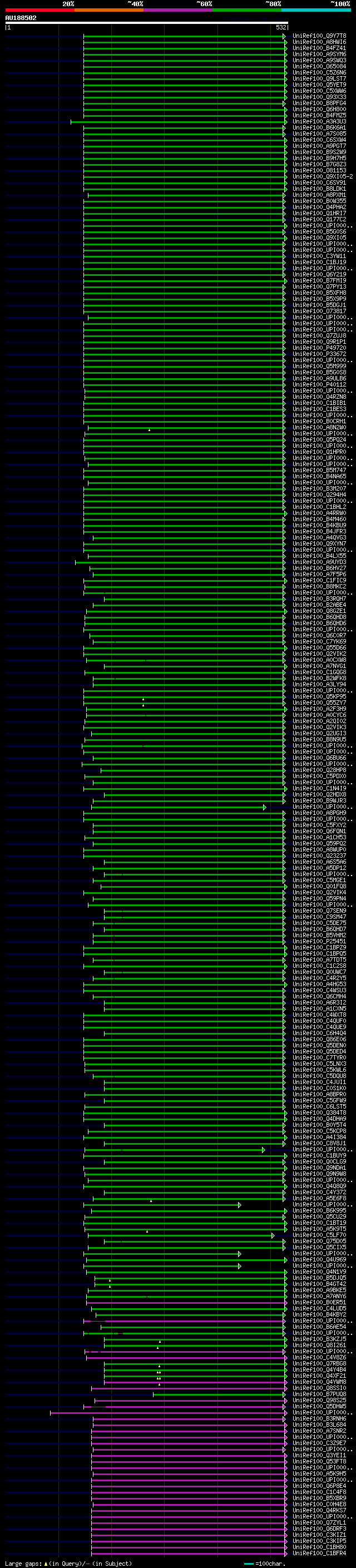The width and height of the screenshot is (356, 1568).
Task: Click the orange ~40% identity legend segment
Action: pyautogui.click(x=109, y=10)
